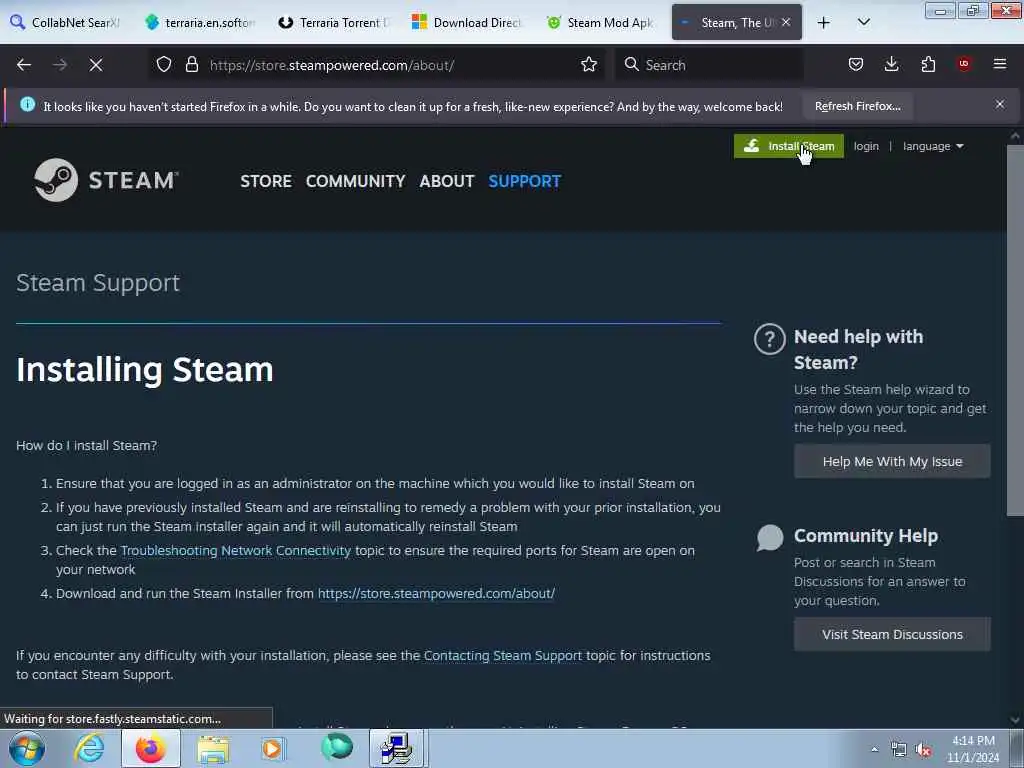Open the Windows Start button
The image size is (1024, 768).
point(26,748)
